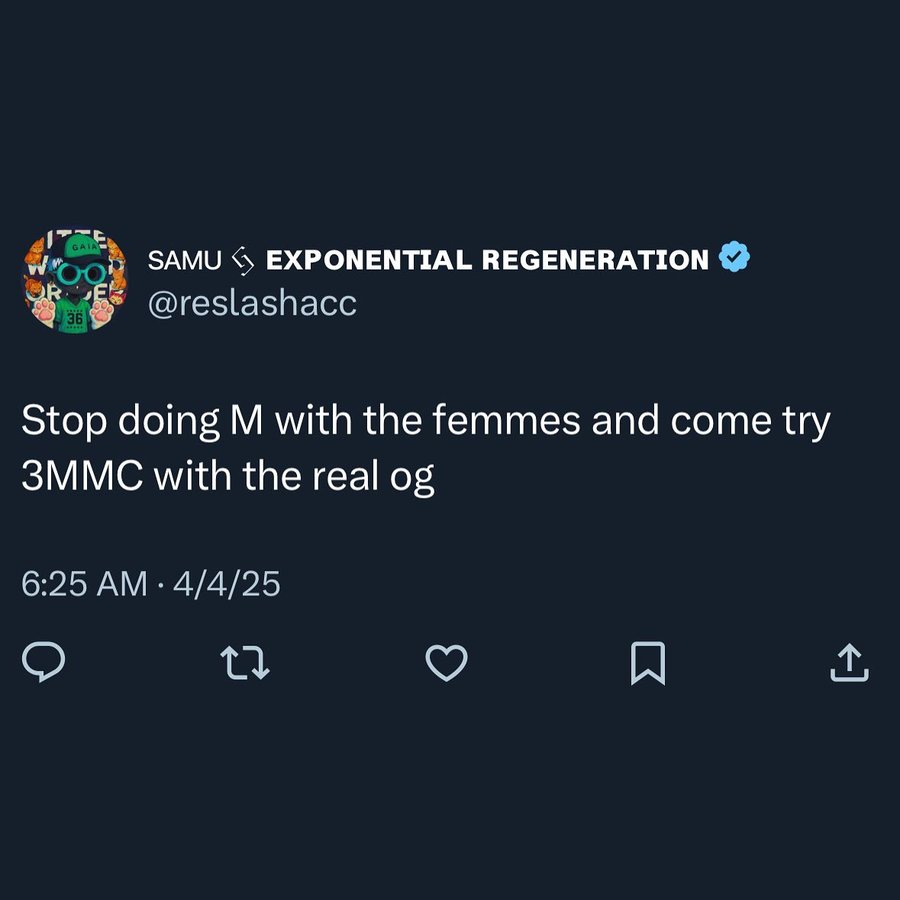The height and width of the screenshot is (900, 900).
Task: Open the @reslashacc handle link
Action: [252, 304]
